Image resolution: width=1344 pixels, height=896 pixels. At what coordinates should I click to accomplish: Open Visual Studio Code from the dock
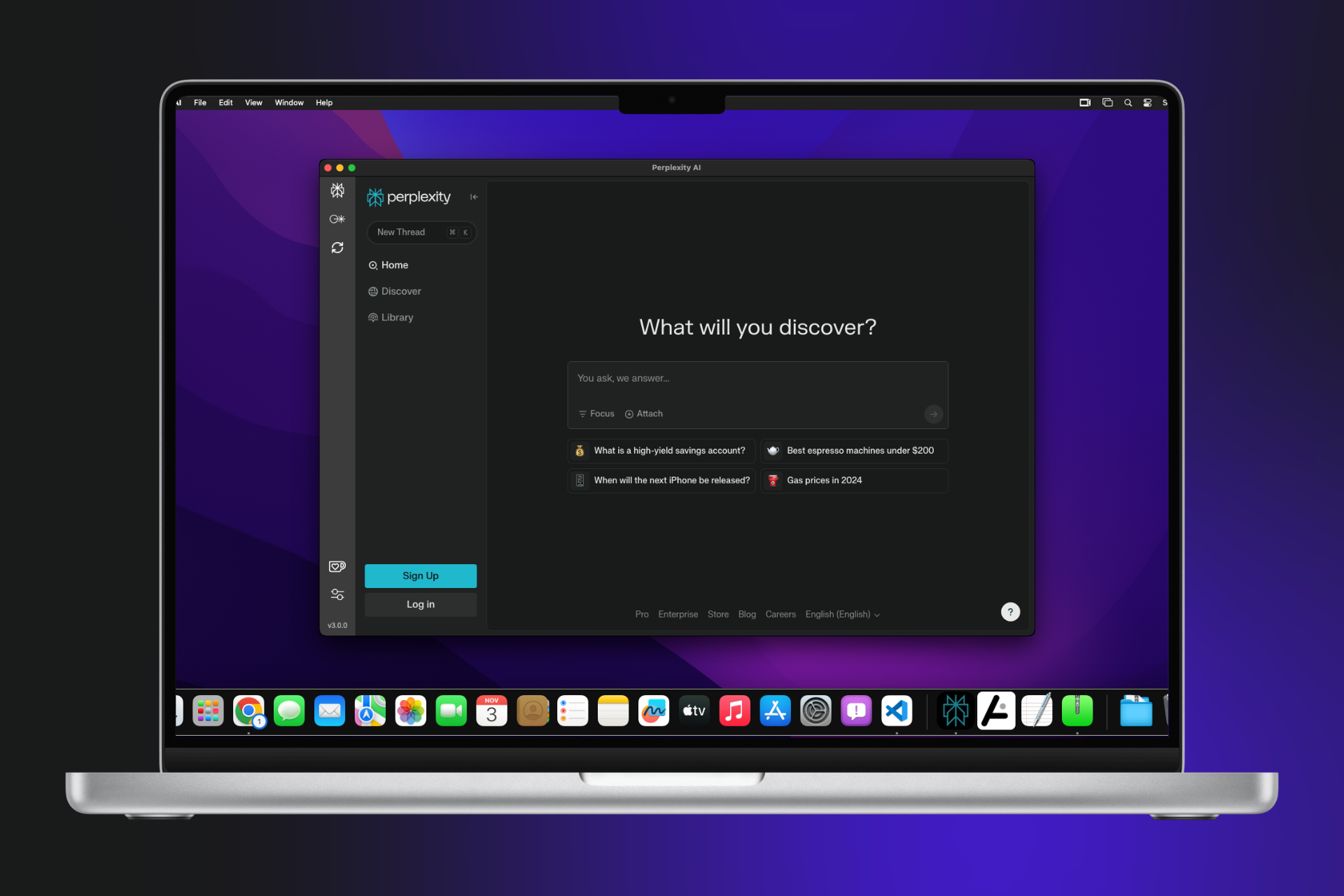897,711
